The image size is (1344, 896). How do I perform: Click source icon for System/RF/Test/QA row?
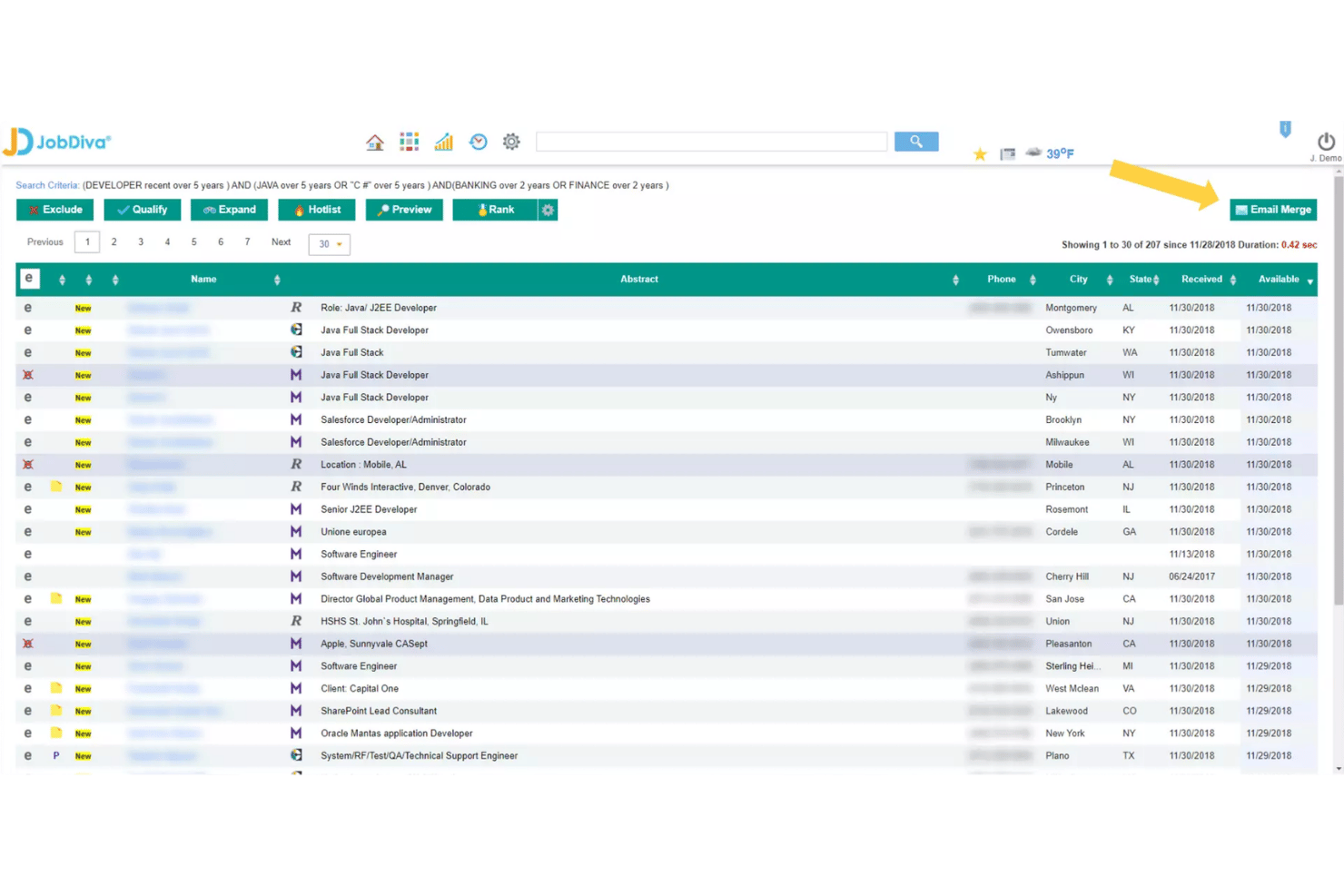[296, 755]
